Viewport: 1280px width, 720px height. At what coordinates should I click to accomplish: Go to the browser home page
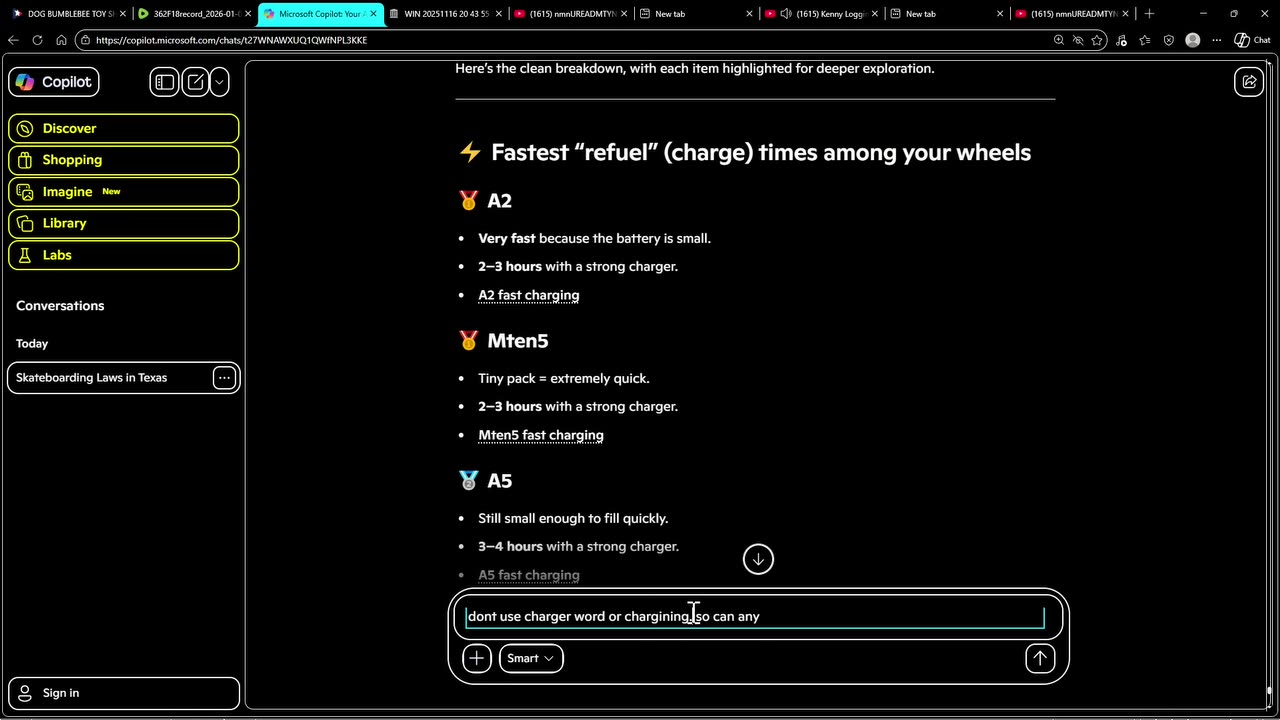61,40
